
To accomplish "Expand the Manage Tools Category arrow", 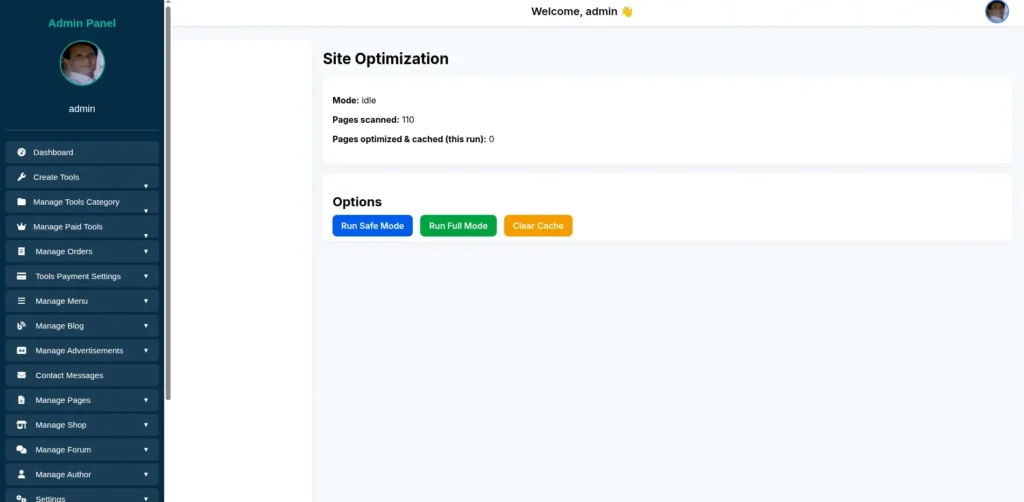I will (x=146, y=211).
